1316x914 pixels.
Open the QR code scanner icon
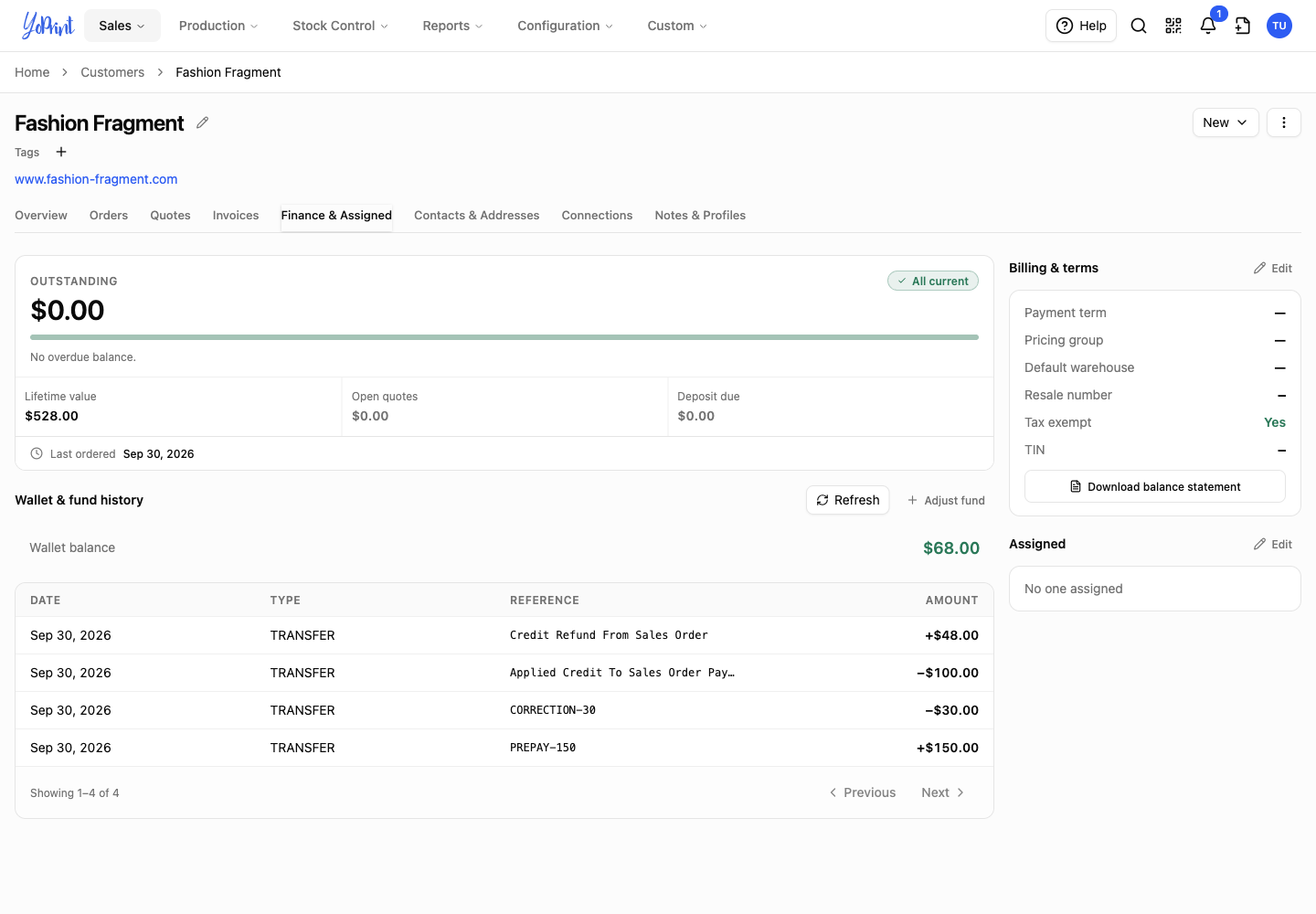(1173, 26)
